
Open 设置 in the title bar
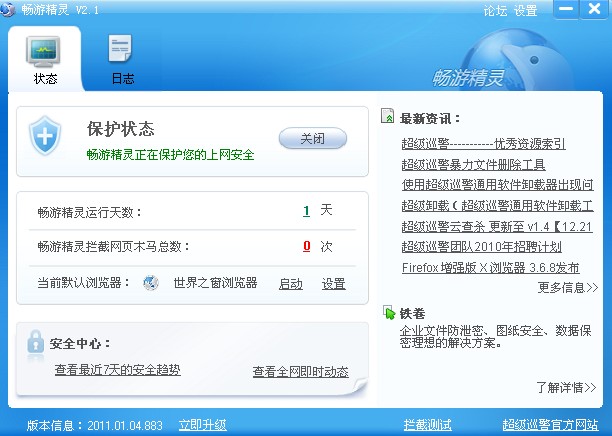(x=525, y=11)
